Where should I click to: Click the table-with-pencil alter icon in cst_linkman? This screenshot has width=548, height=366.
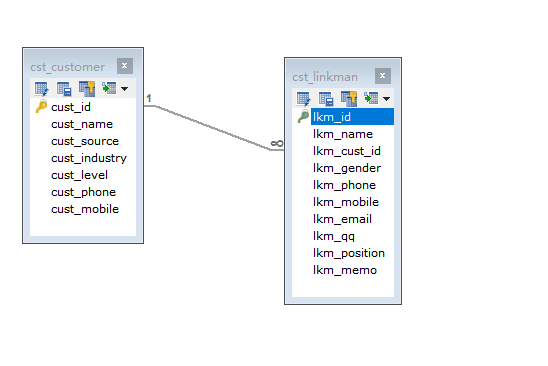click(x=303, y=99)
